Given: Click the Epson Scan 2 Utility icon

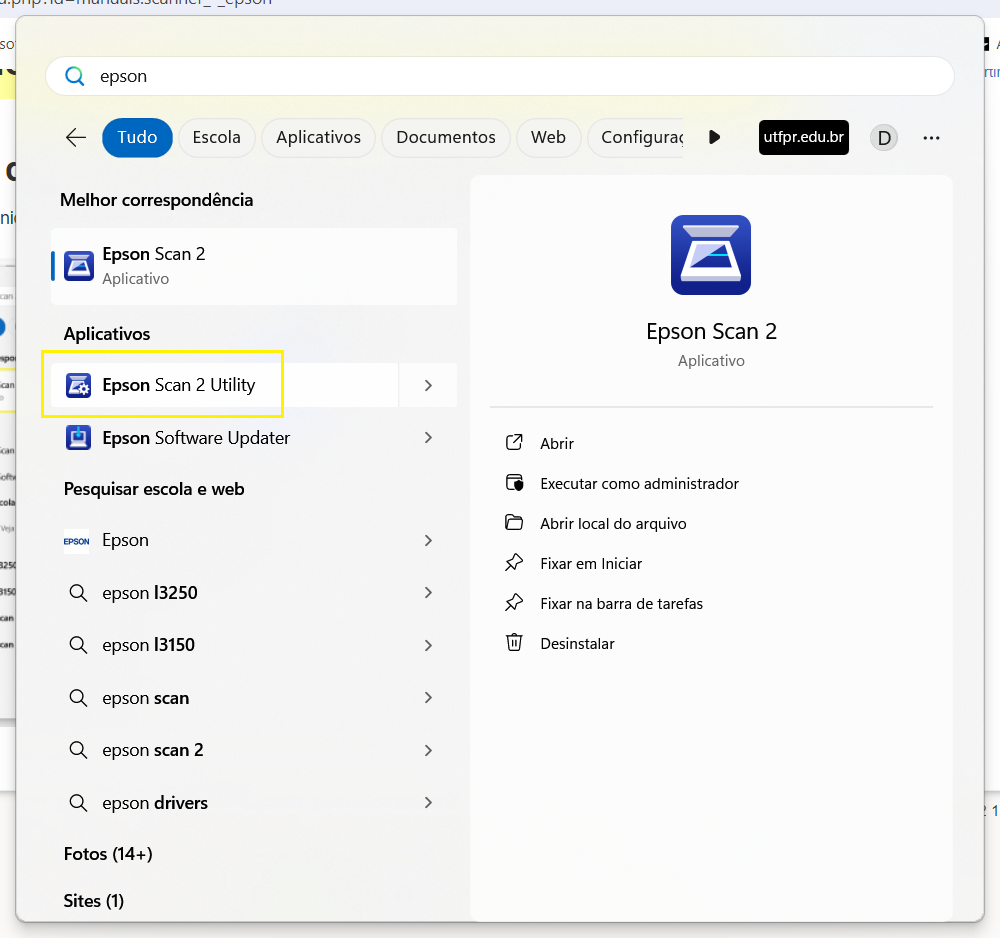Looking at the screenshot, I should [78, 385].
